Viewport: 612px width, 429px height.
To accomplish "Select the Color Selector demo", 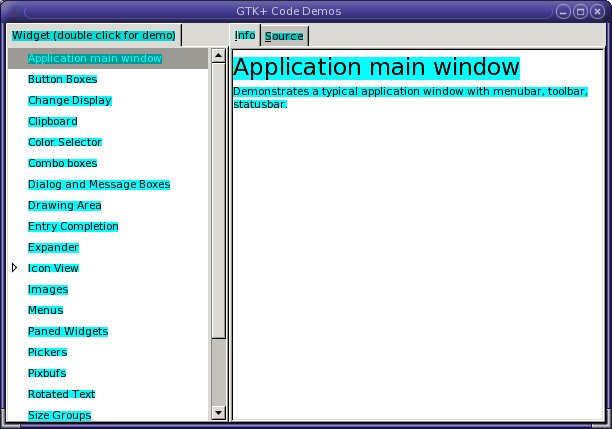I will 64,142.
